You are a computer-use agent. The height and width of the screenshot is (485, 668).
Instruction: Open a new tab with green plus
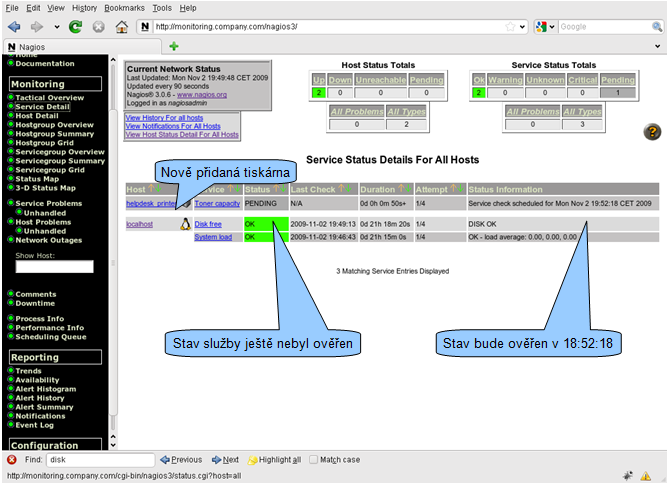[173, 46]
